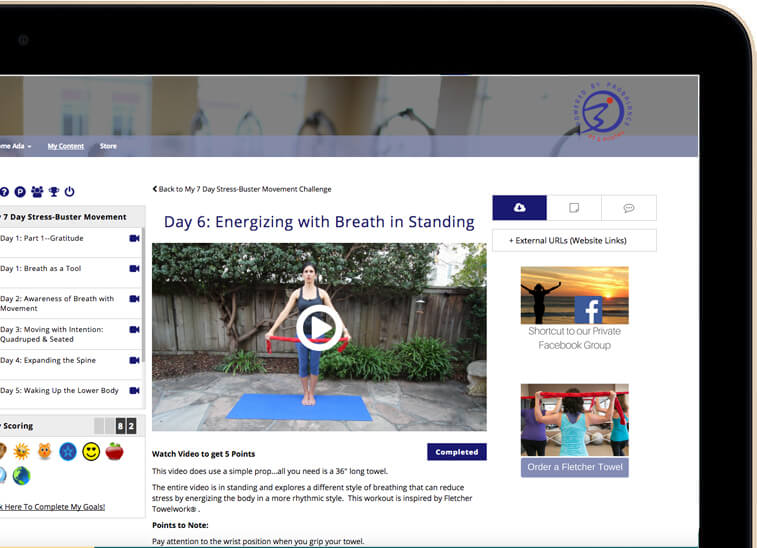Click the Day 6 lesson title heading
This screenshot has width=757, height=548.
click(319, 222)
